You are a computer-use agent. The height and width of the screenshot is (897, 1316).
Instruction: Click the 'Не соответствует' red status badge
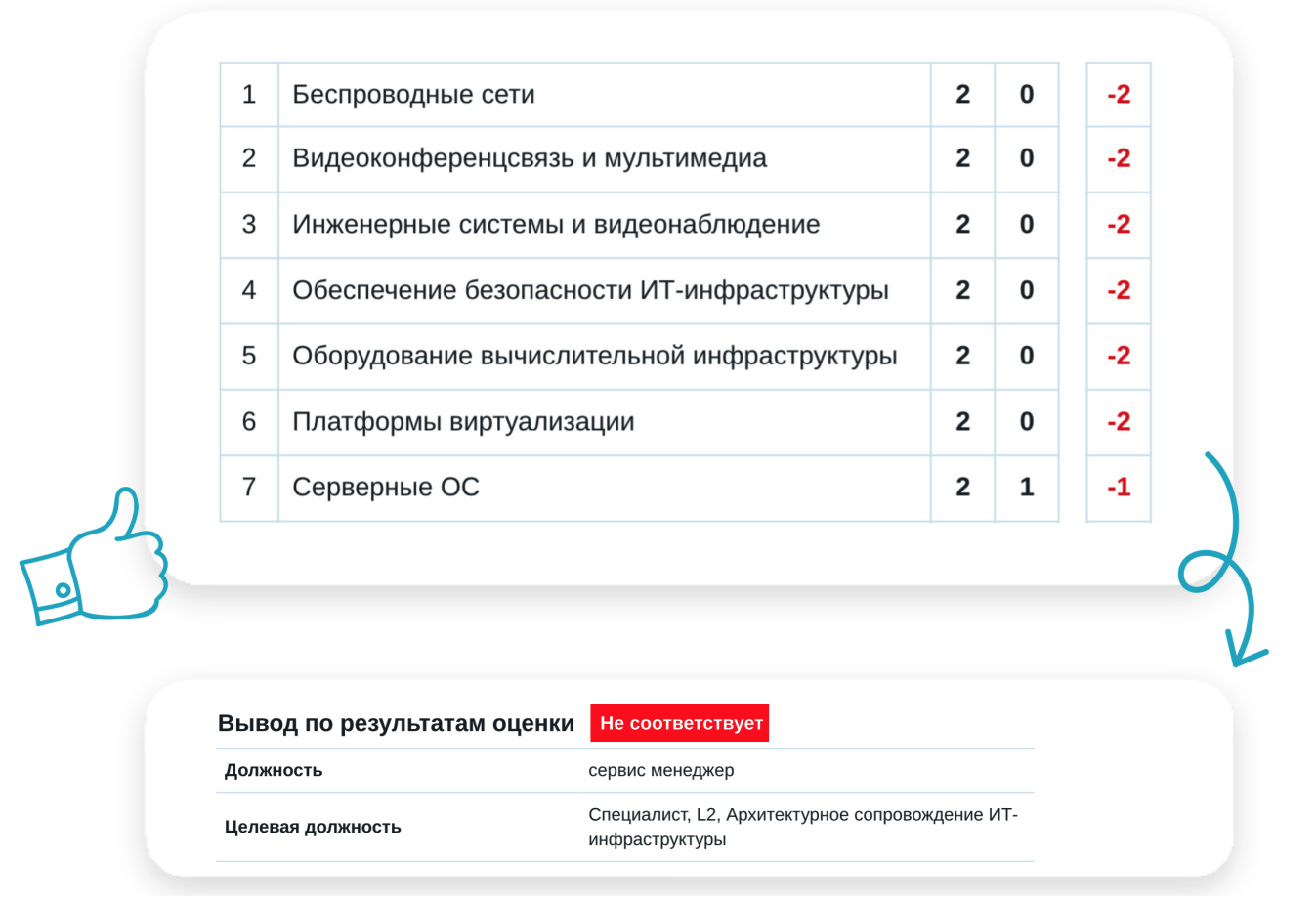click(x=679, y=723)
